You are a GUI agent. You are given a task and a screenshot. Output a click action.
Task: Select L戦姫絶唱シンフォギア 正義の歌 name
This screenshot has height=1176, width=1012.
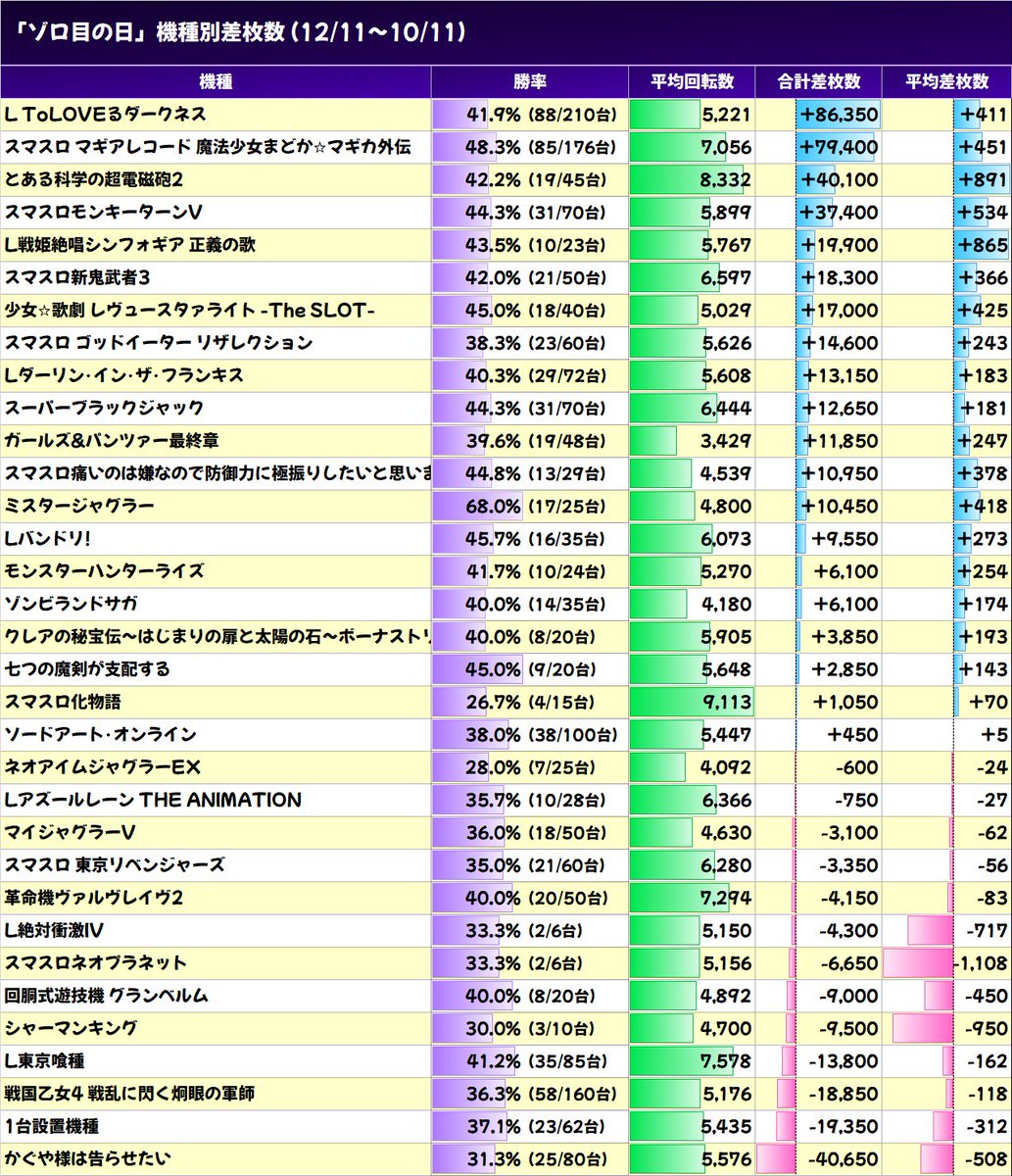coord(129,245)
